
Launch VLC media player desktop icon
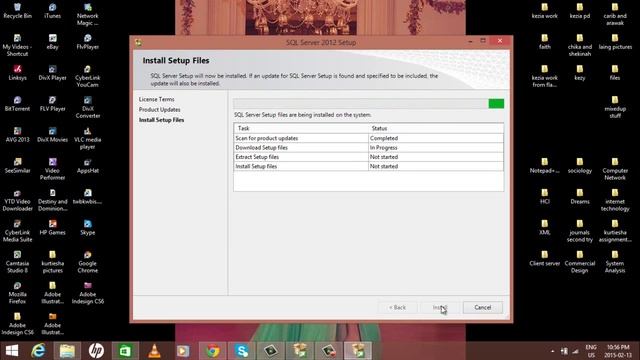point(87,138)
